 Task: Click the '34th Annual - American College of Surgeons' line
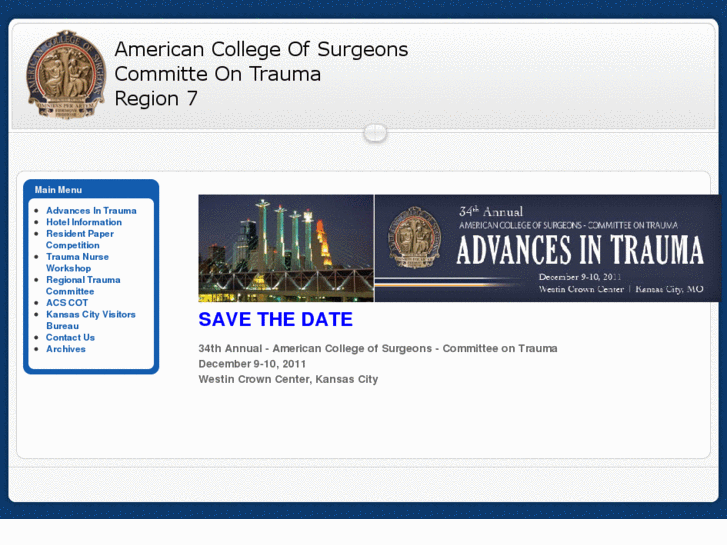[377, 349]
